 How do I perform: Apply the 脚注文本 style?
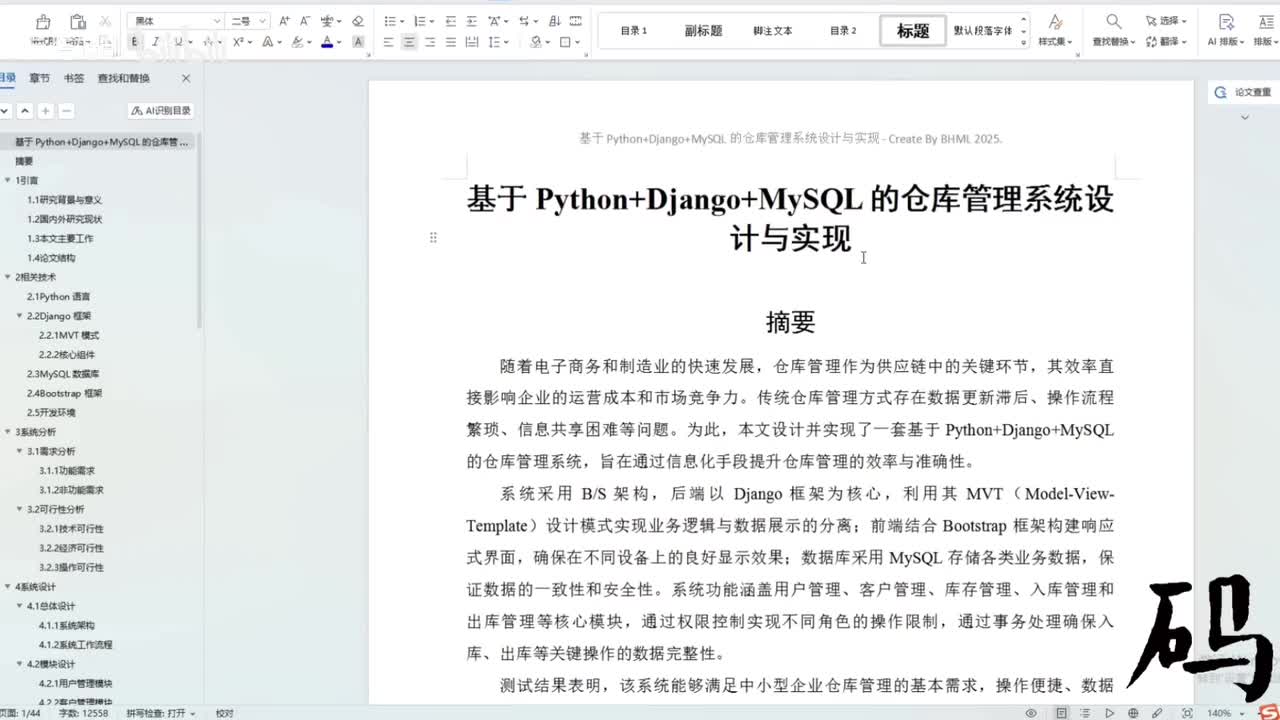pyautogui.click(x=772, y=31)
